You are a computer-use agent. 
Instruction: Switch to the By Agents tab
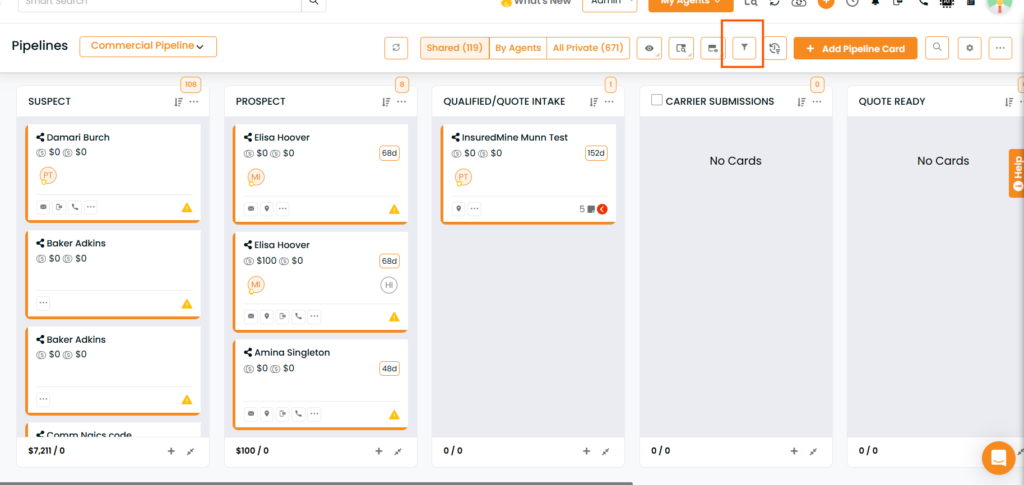point(518,48)
